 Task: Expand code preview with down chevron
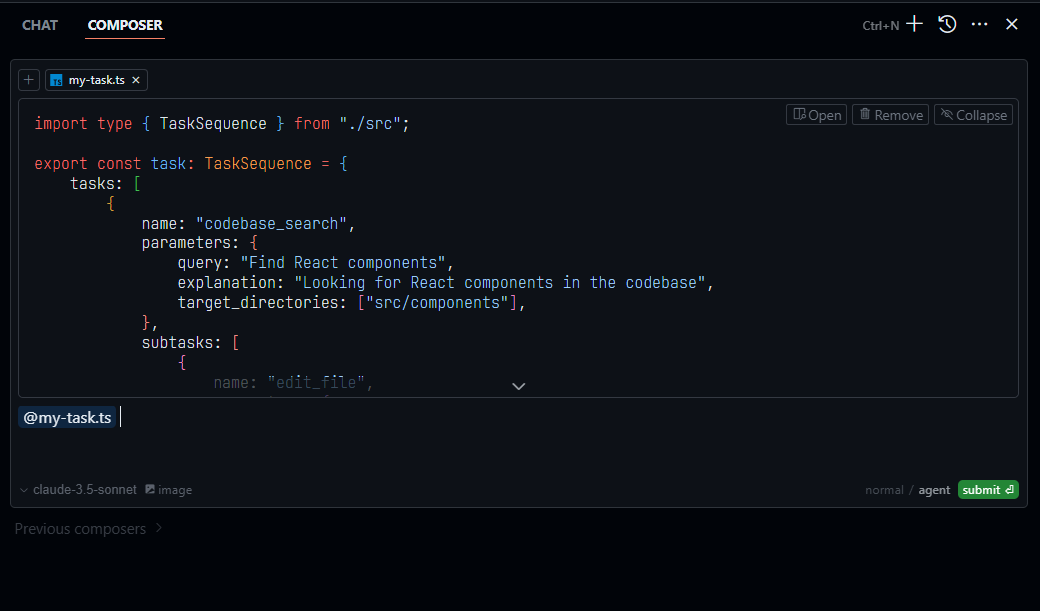519,386
